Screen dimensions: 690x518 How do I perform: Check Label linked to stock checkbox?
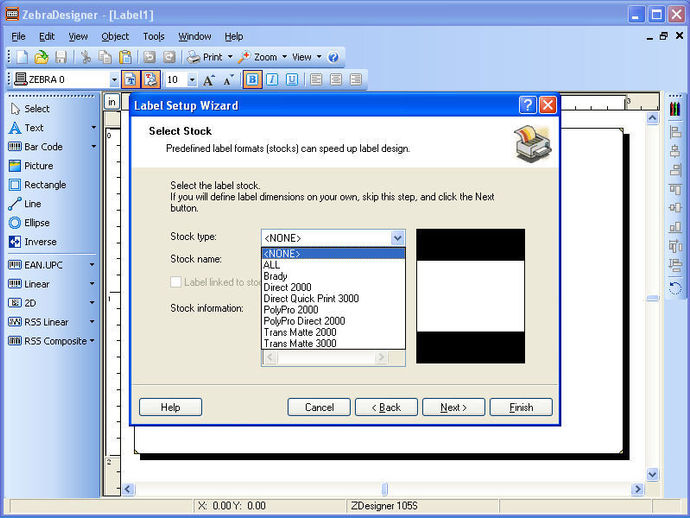(176, 282)
